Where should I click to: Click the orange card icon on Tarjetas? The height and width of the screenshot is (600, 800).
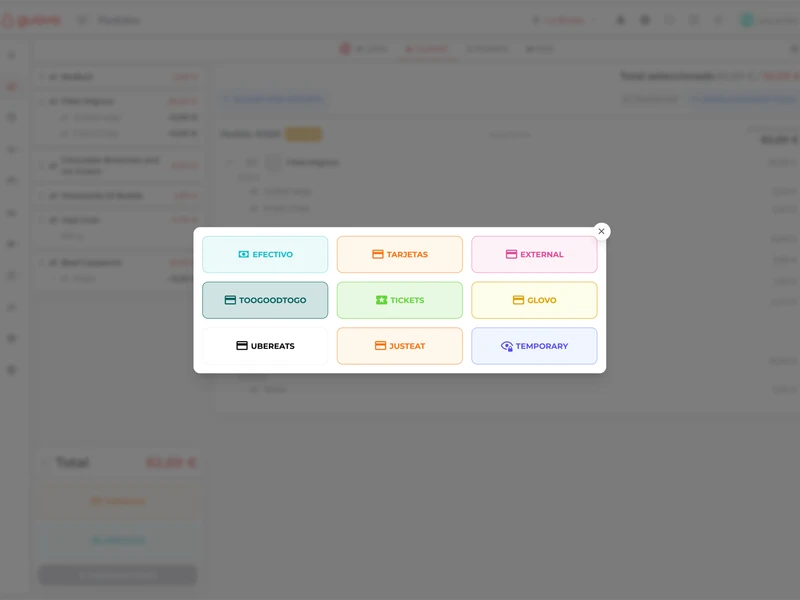tap(378, 255)
